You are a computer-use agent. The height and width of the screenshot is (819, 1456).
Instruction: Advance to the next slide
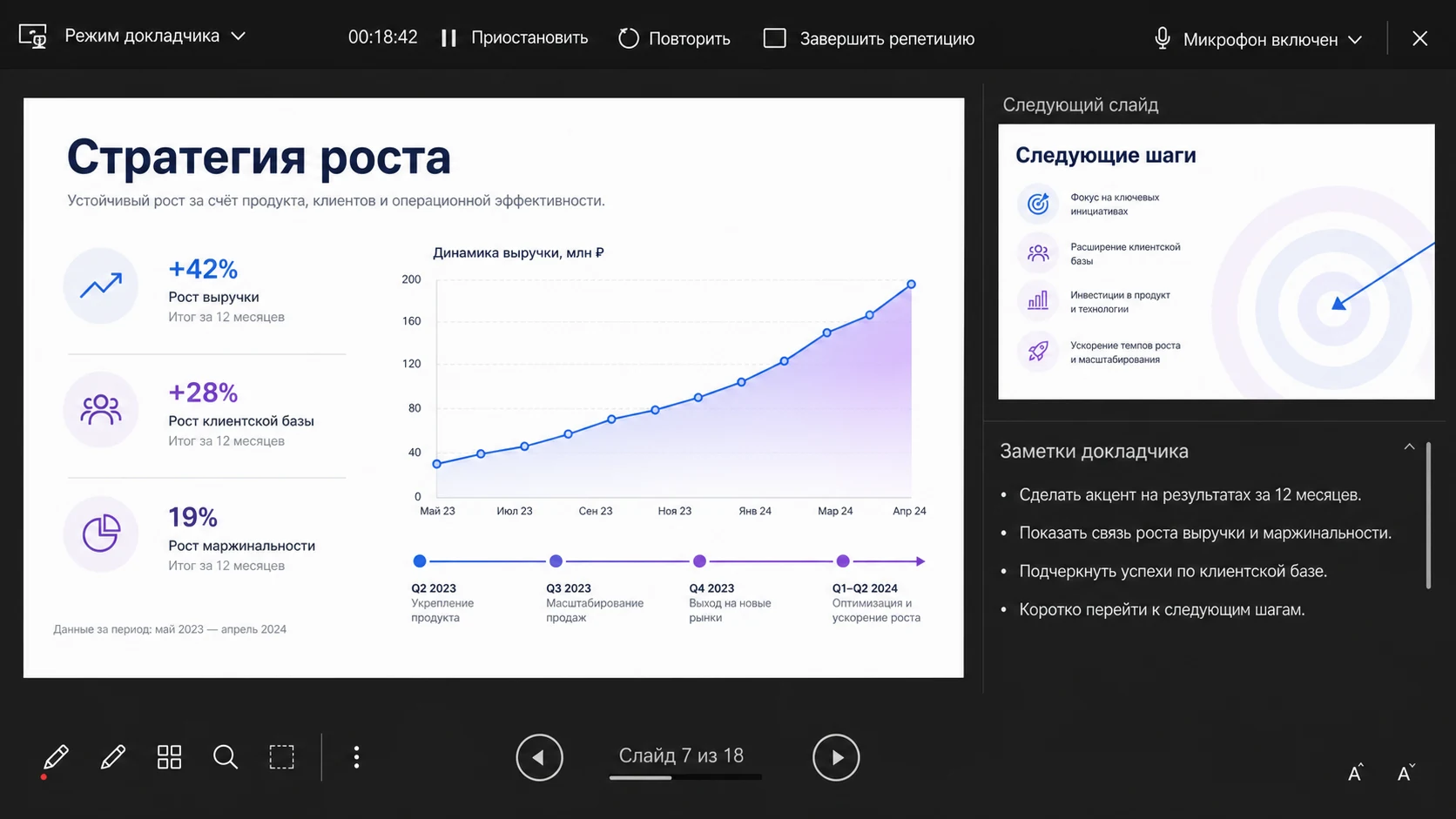(836, 757)
